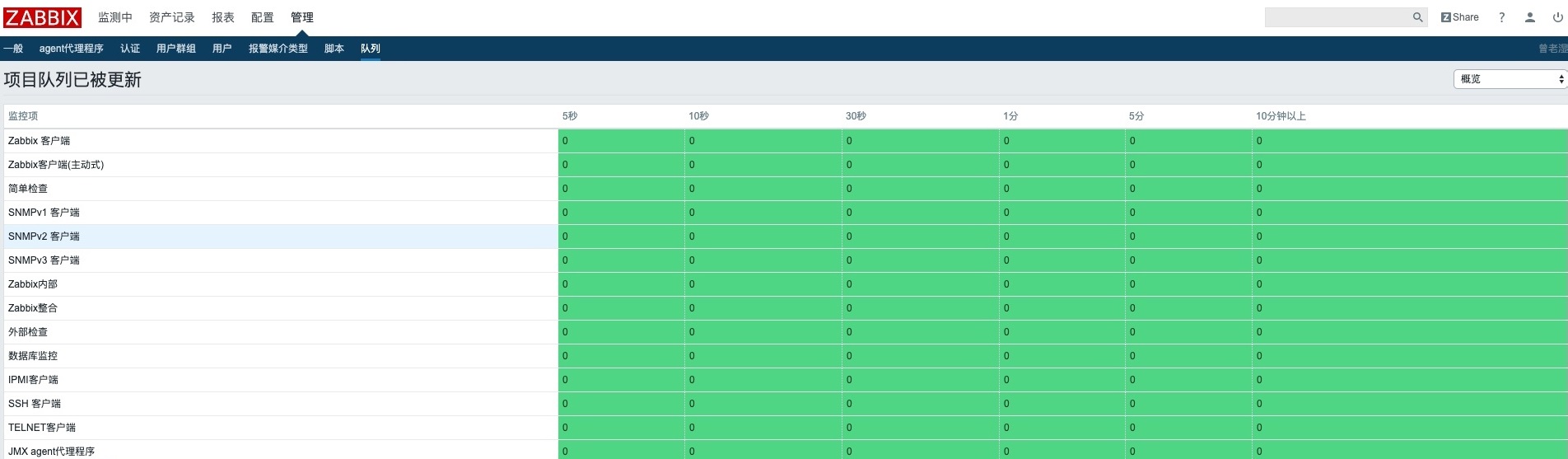The width and height of the screenshot is (1568, 459).
Task: Click the logout power icon
Action: (1557, 17)
